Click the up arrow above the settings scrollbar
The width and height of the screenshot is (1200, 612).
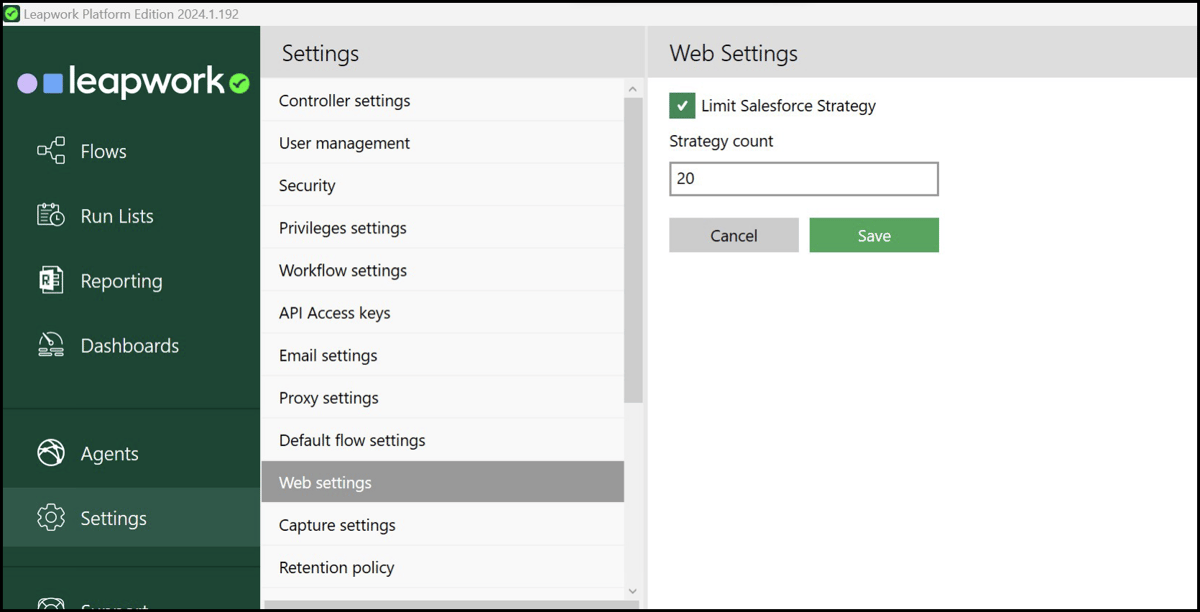[633, 87]
